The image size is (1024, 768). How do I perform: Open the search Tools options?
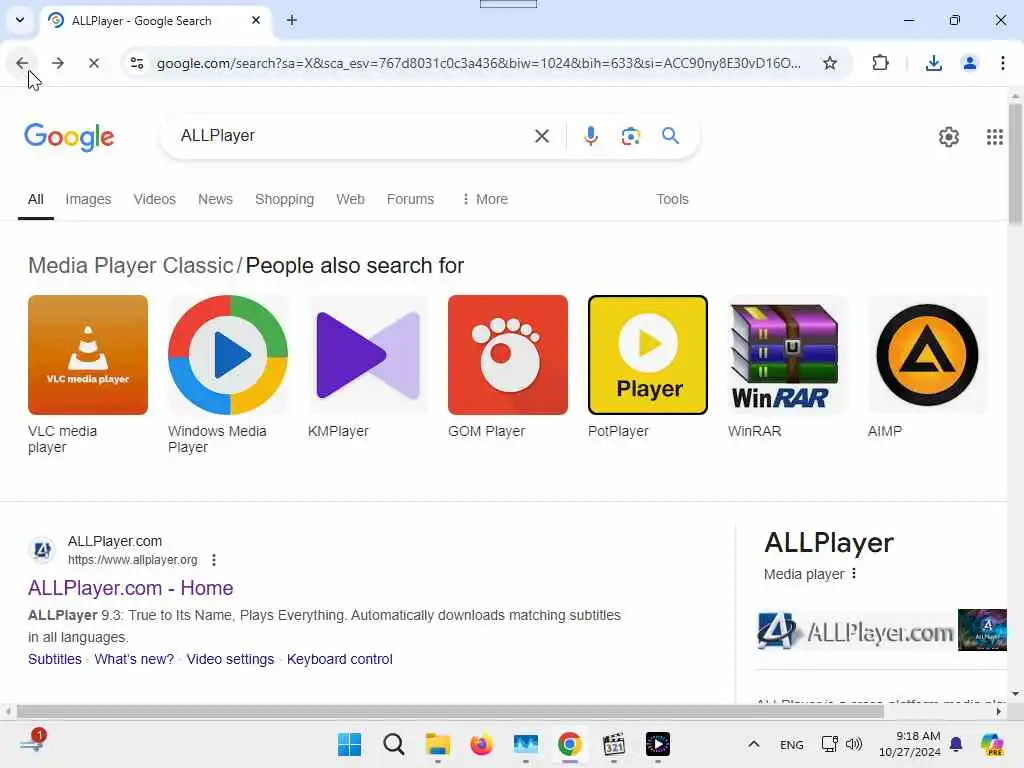click(673, 199)
